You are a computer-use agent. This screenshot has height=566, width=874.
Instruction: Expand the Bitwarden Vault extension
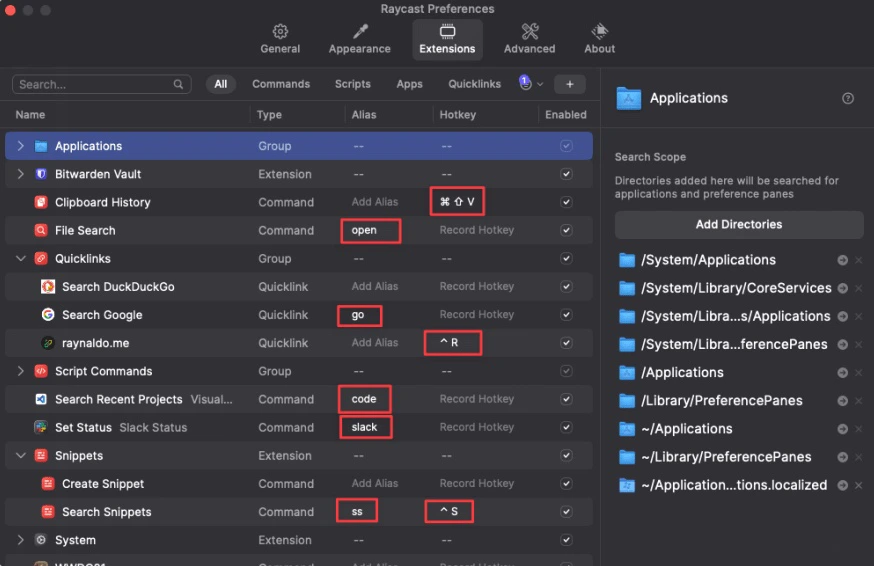(x=21, y=174)
